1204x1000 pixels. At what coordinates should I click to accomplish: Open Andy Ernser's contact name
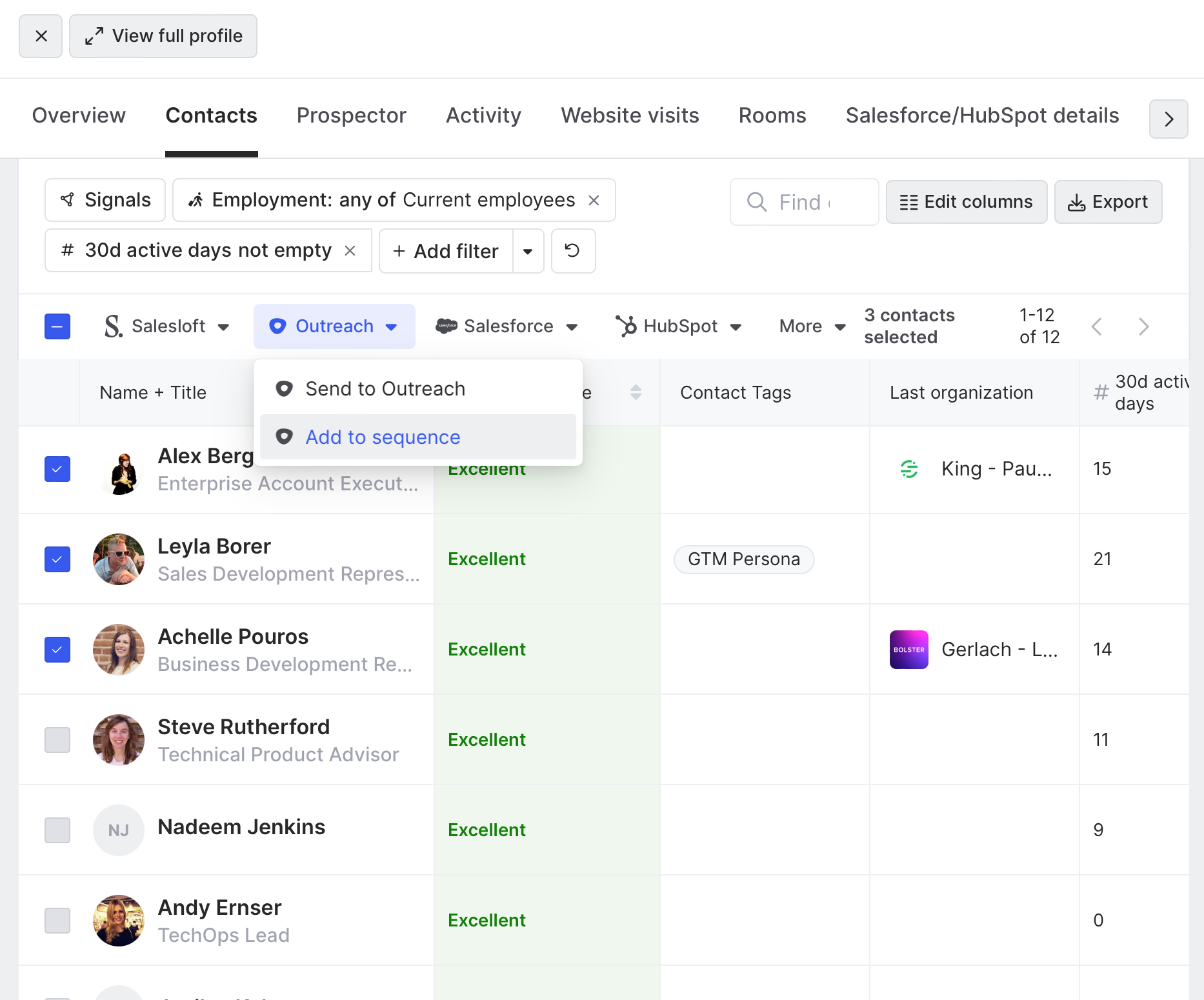pyautogui.click(x=219, y=908)
